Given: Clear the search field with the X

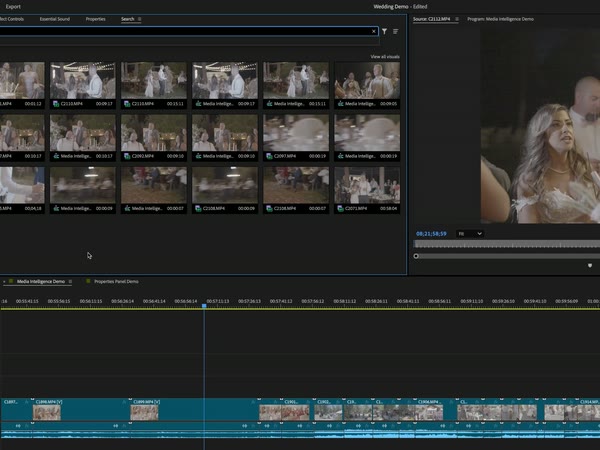Looking at the screenshot, I should pyautogui.click(x=374, y=31).
